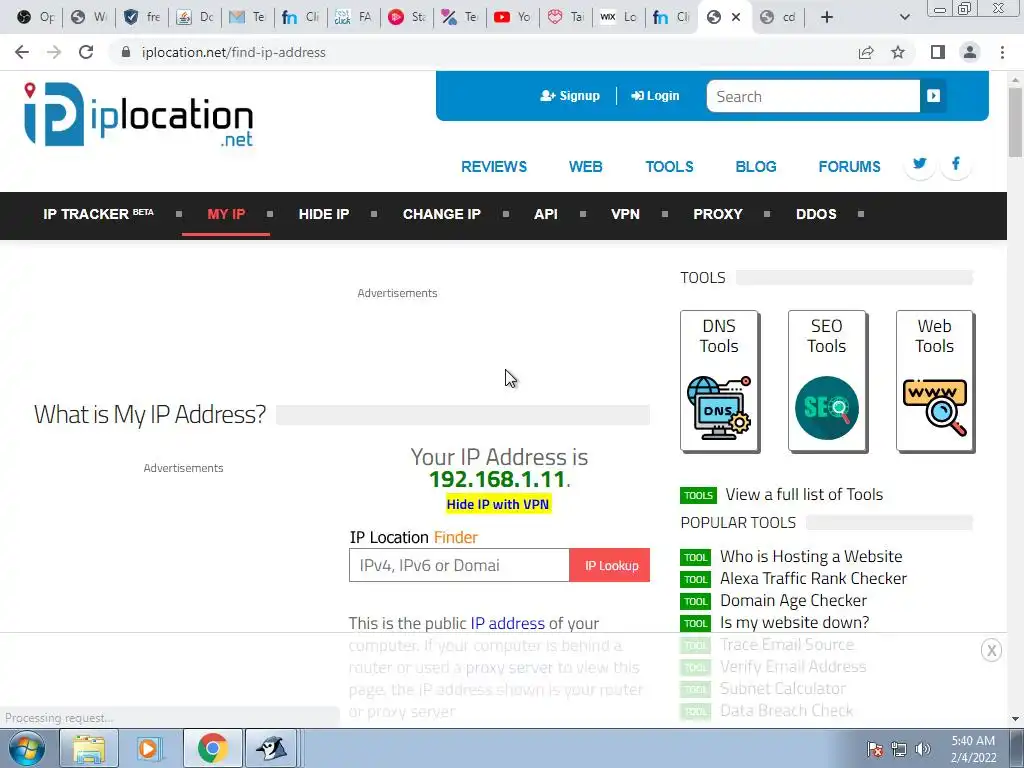Toggle the browser side panel icon
The image size is (1024, 768).
pyautogui.click(x=938, y=52)
